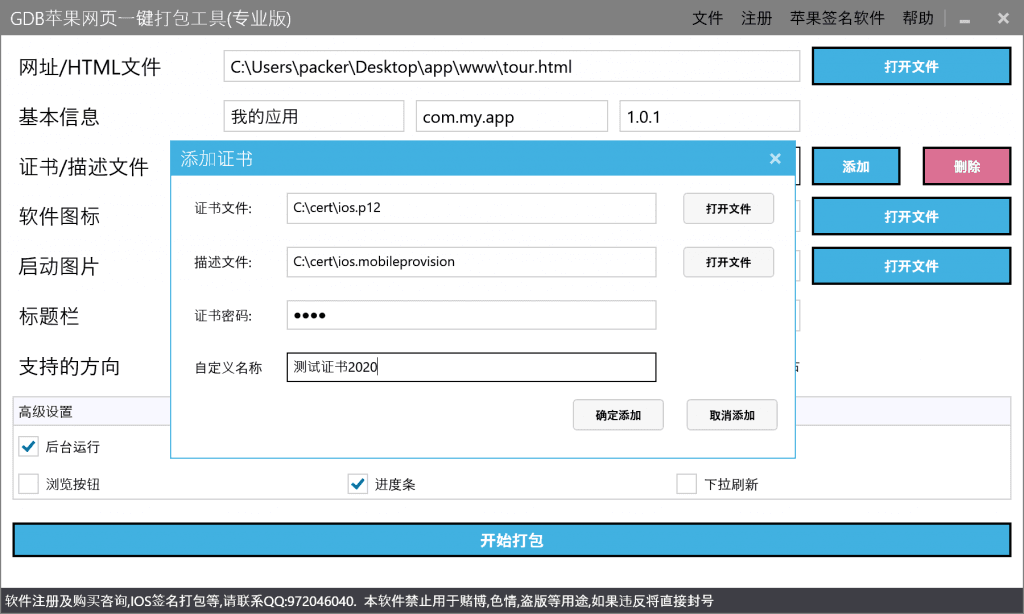
Task: Enable the 浏览按钮 checkbox
Action: pos(29,484)
